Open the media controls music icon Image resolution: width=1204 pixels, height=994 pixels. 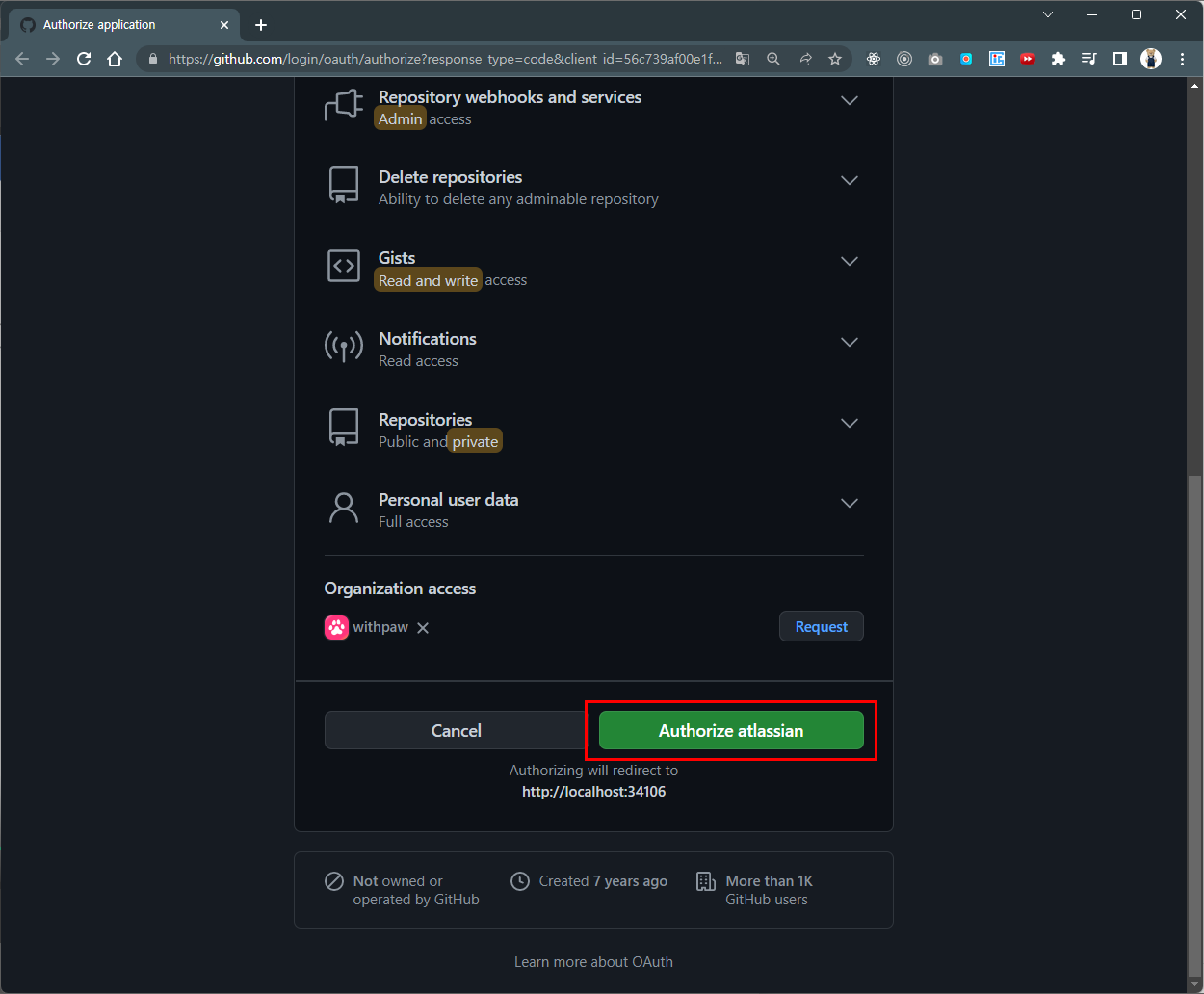[1089, 59]
